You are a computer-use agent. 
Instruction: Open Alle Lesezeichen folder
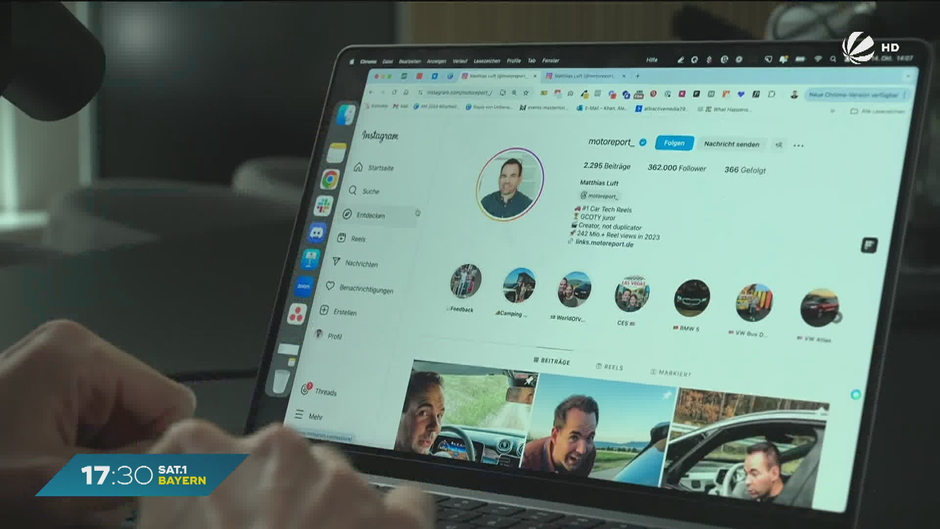pyautogui.click(x=877, y=112)
